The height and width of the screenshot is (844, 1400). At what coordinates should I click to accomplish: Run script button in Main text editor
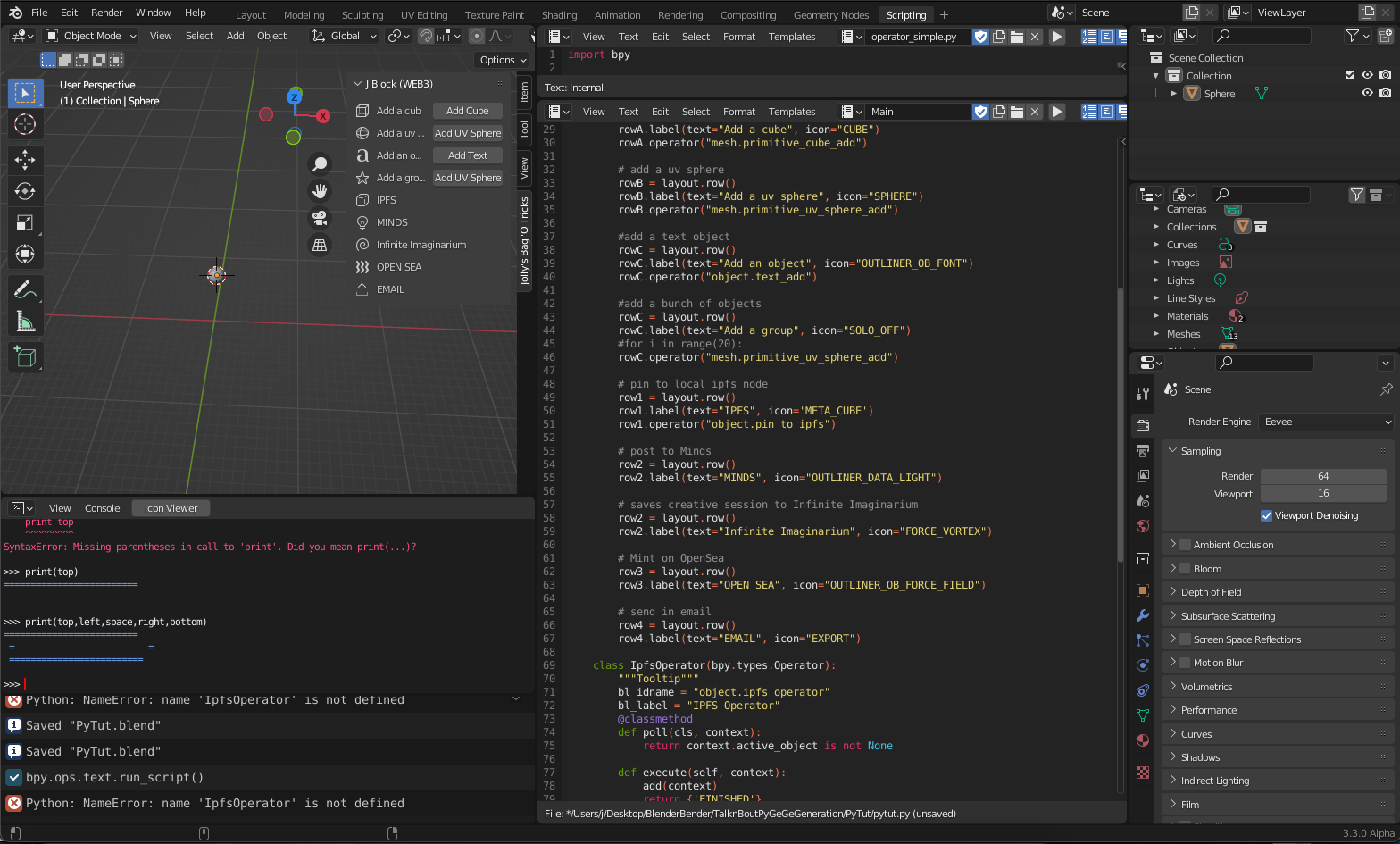1057,112
